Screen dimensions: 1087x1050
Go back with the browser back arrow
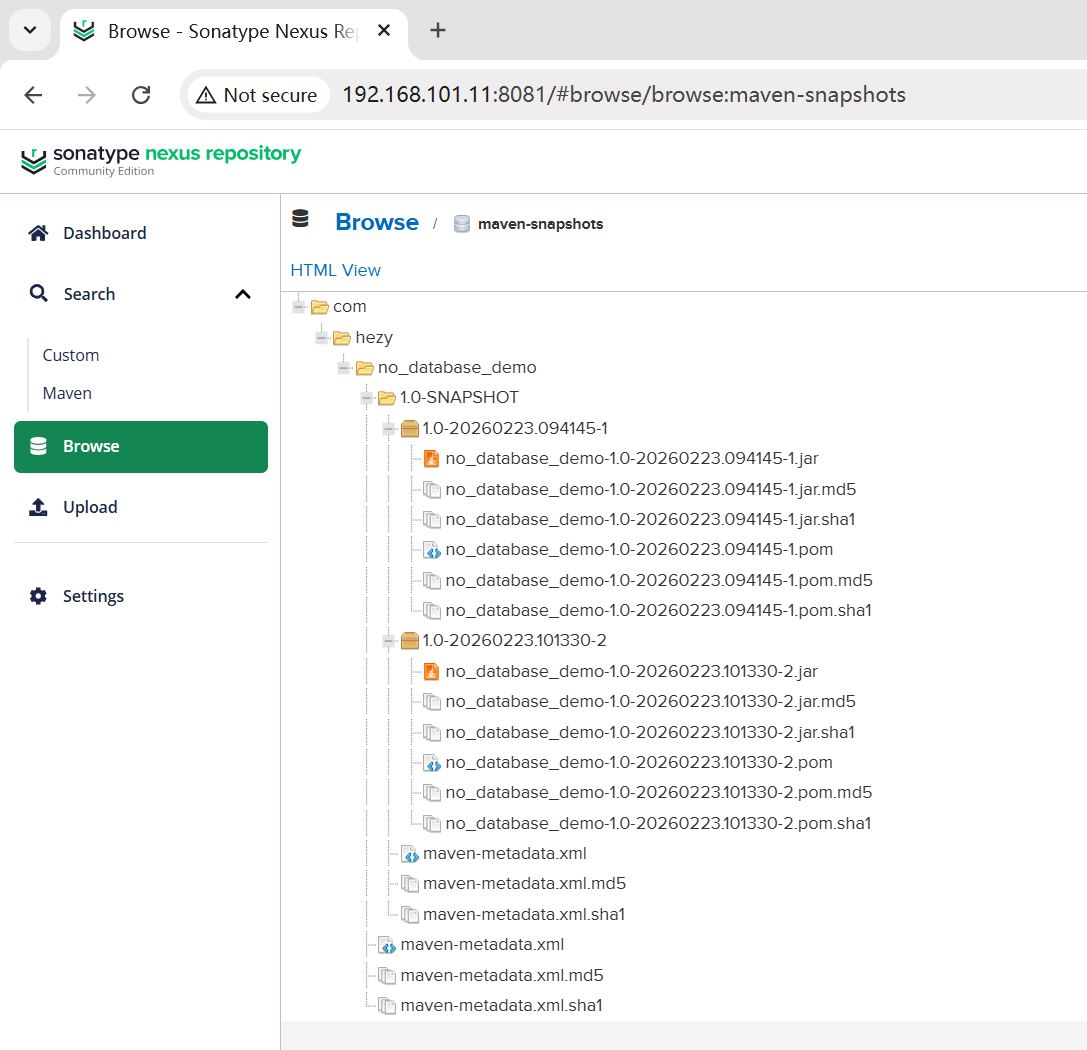point(33,95)
